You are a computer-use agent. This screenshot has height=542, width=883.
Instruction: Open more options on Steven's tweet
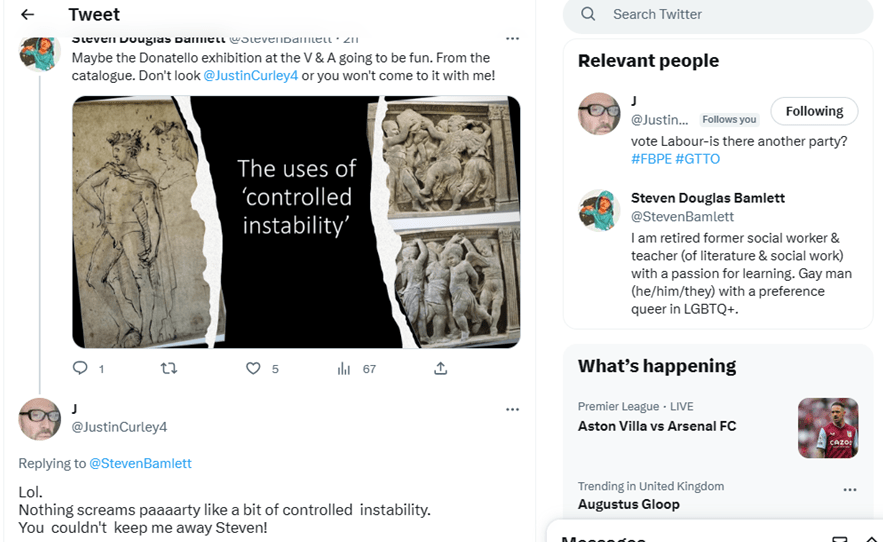(x=512, y=39)
